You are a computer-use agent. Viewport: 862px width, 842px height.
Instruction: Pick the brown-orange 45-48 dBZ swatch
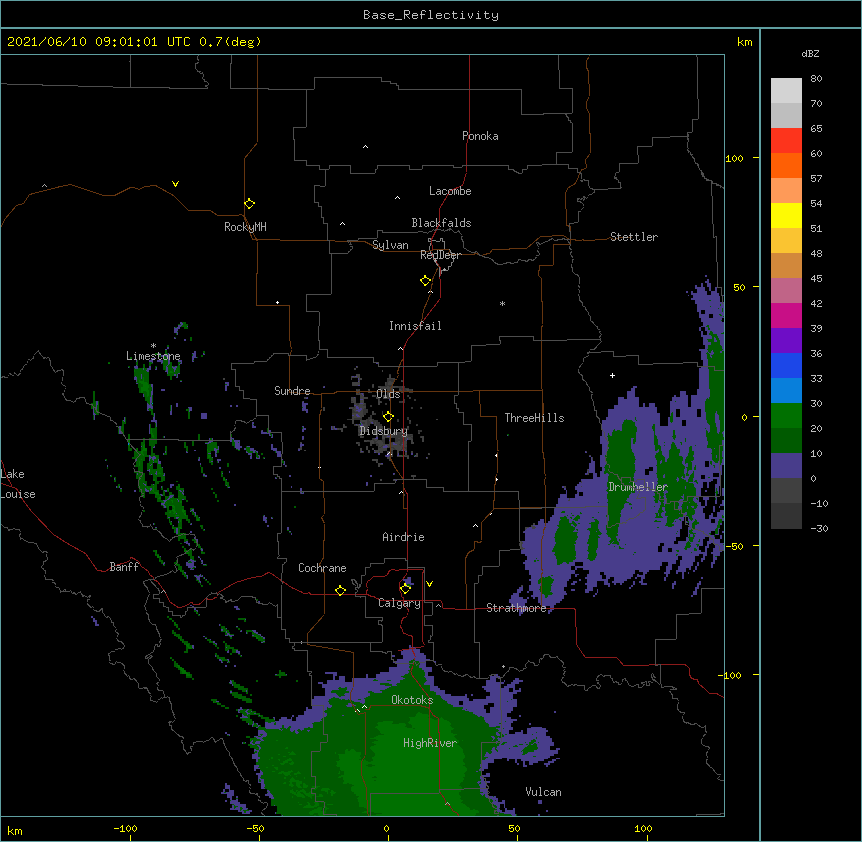[786, 265]
